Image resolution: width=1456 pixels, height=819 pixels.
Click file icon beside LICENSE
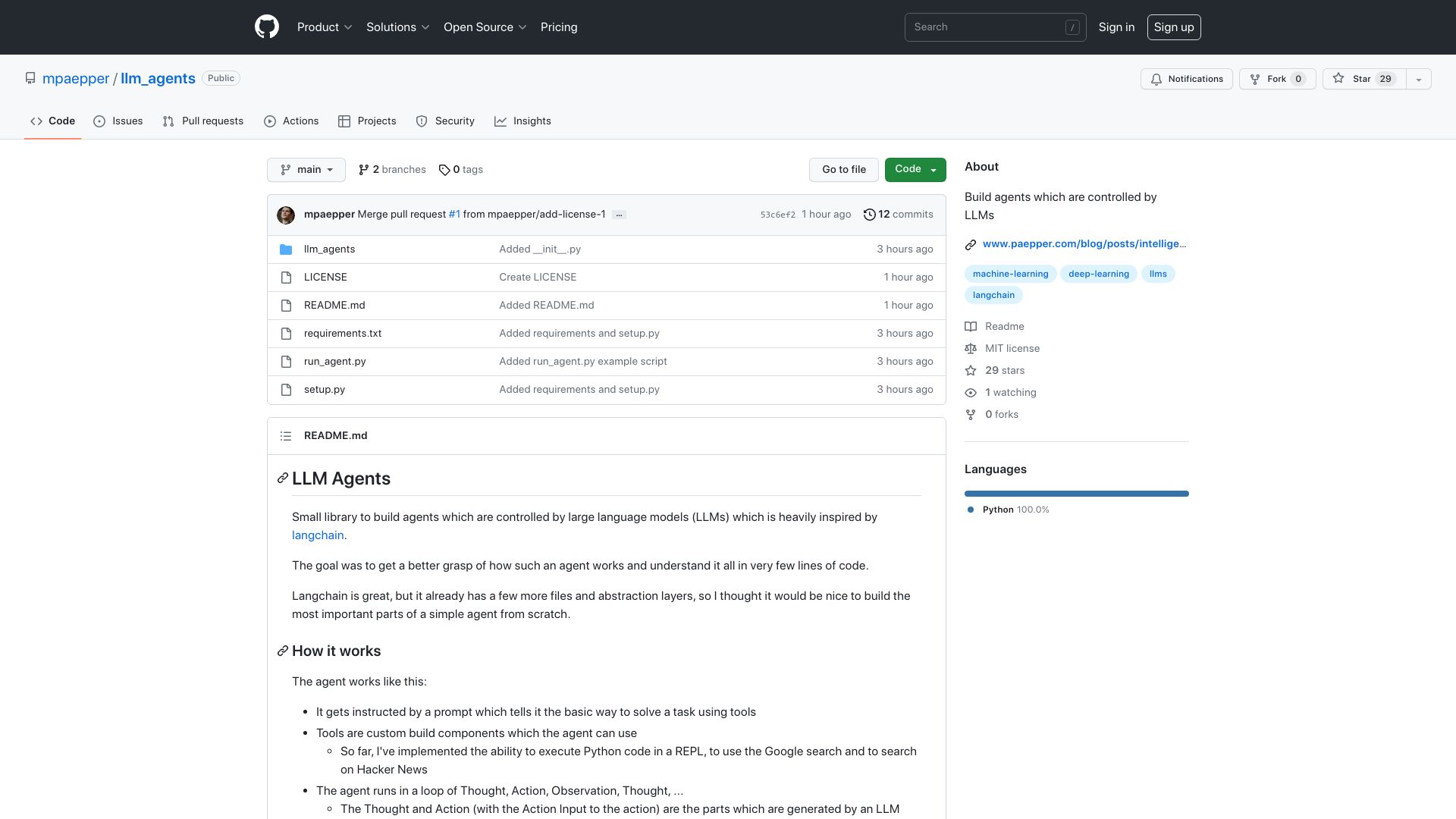point(286,278)
